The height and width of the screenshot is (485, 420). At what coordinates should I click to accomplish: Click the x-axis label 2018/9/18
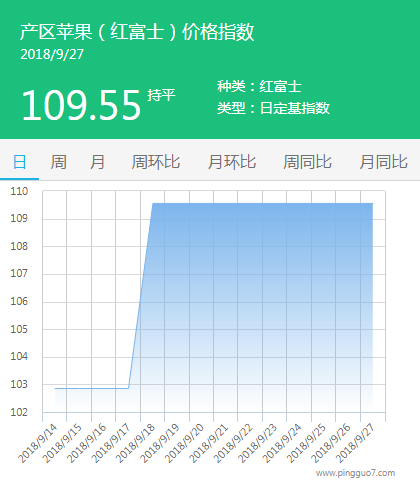pos(135,443)
